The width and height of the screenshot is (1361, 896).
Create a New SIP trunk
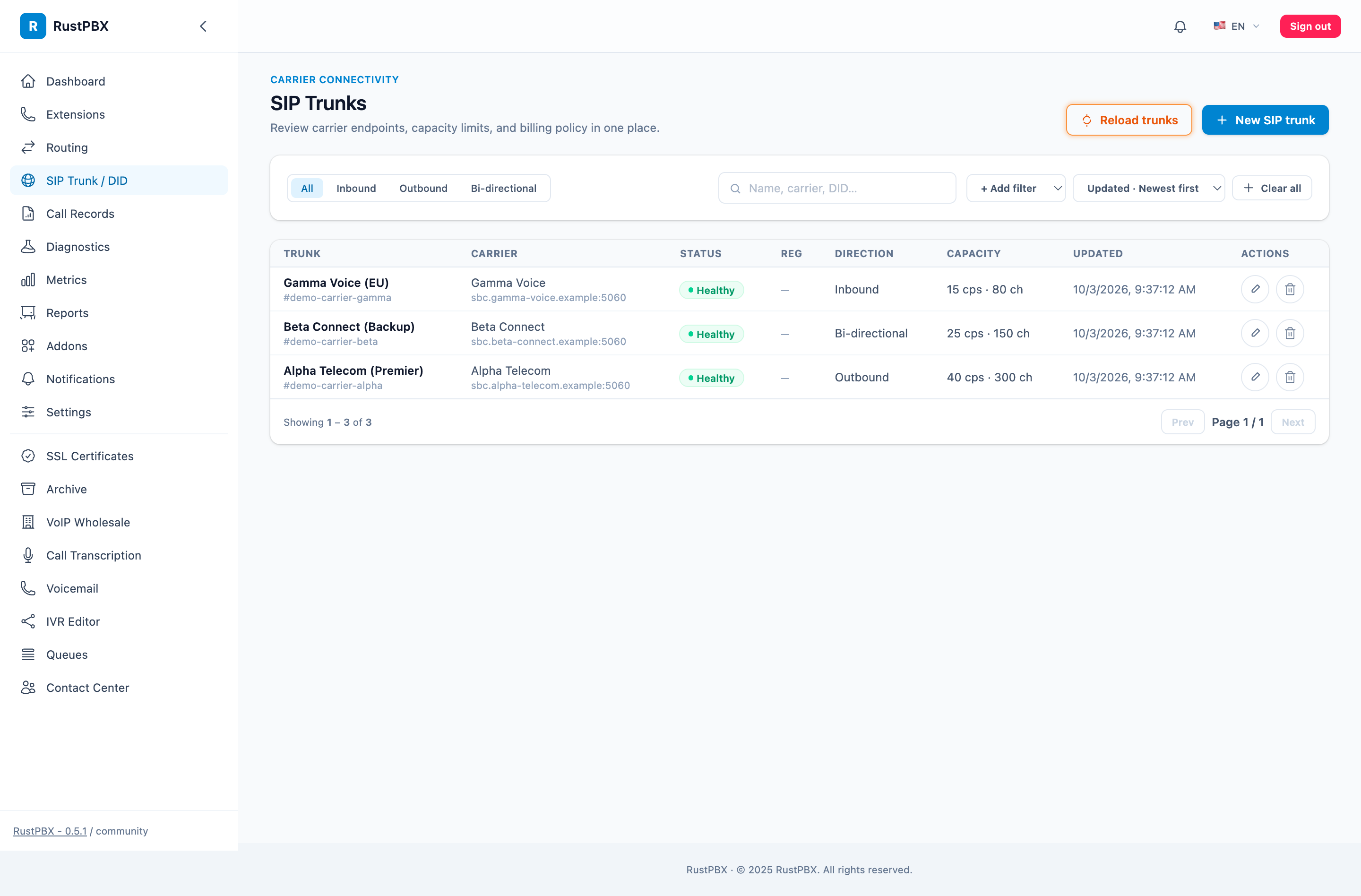[1265, 120]
